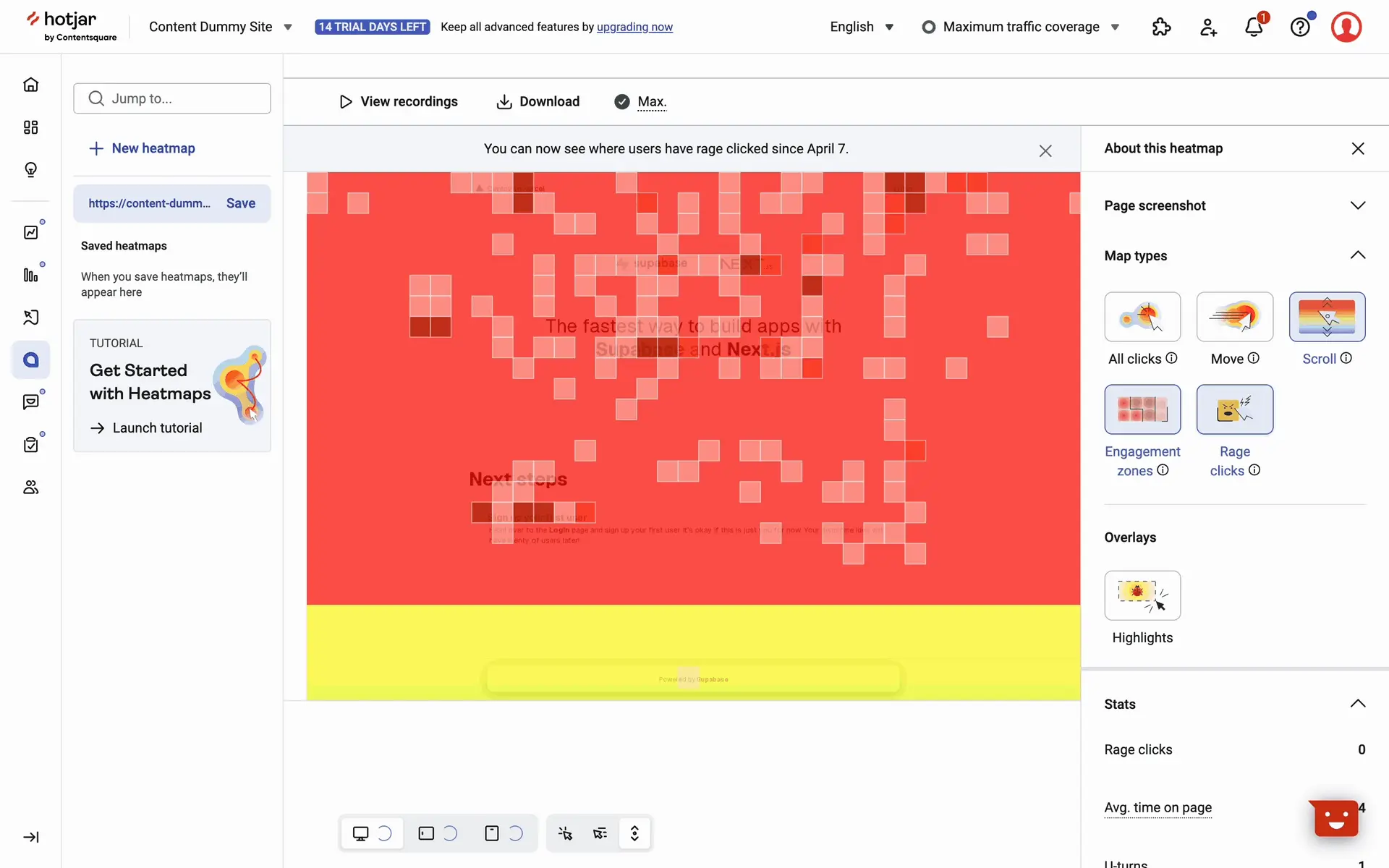Viewport: 1389px width, 868px height.
Task: Click the home icon in sidebar
Action: pos(30,85)
